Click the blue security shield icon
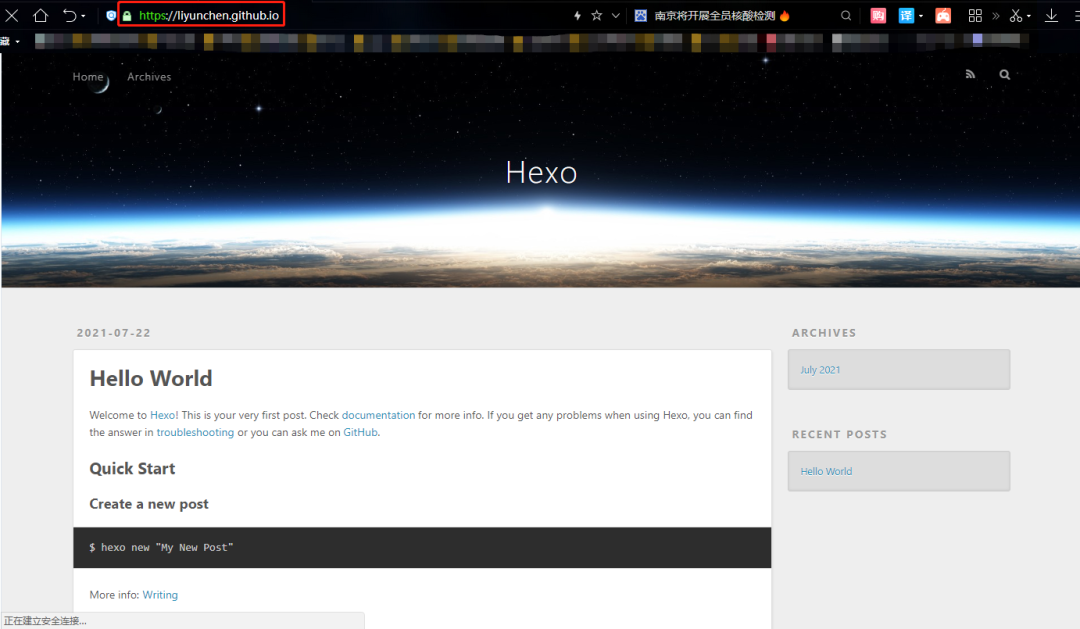This screenshot has height=629, width=1080. coord(111,15)
